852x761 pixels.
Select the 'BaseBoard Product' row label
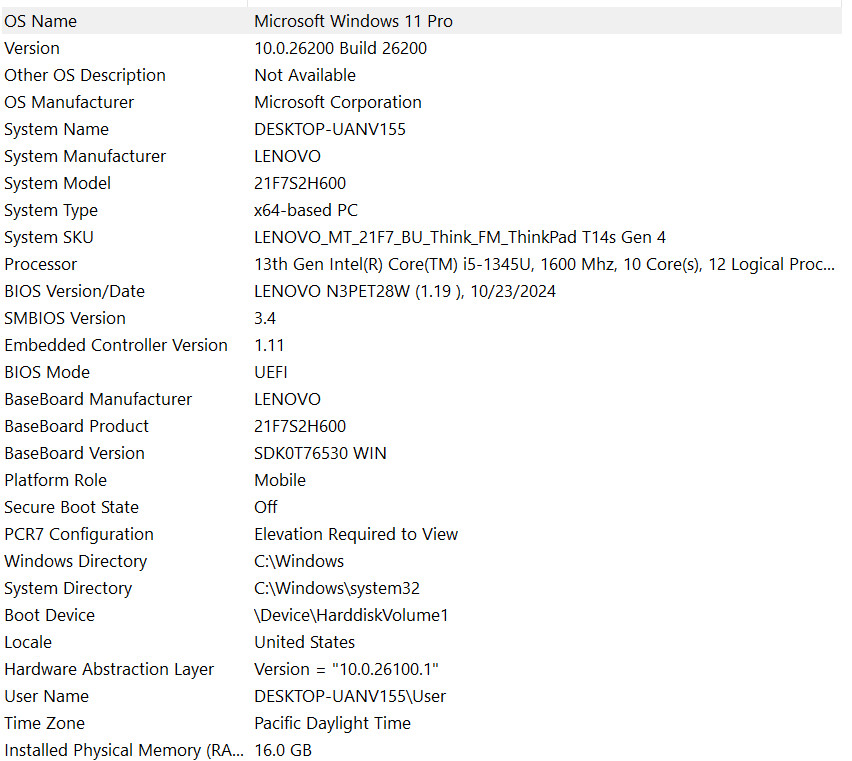pos(76,426)
